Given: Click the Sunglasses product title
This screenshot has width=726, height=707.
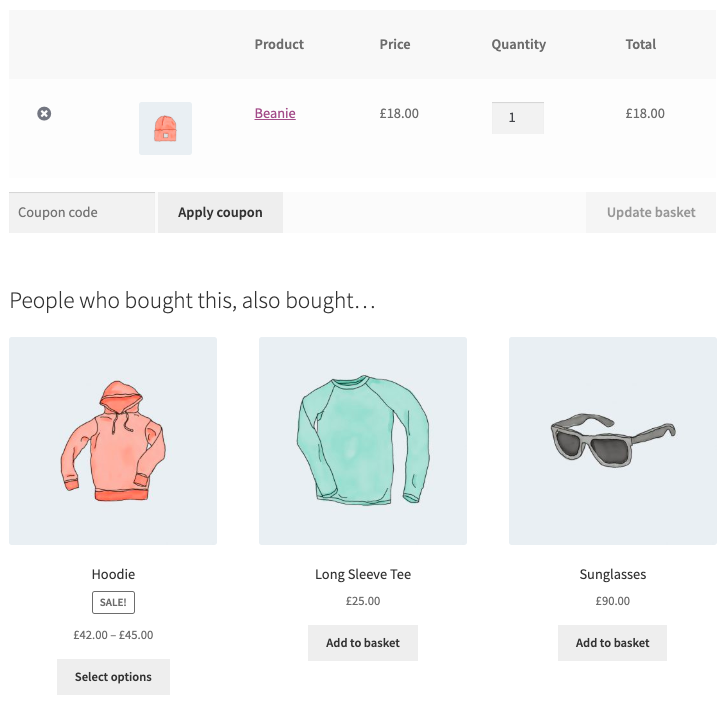Looking at the screenshot, I should coord(613,574).
